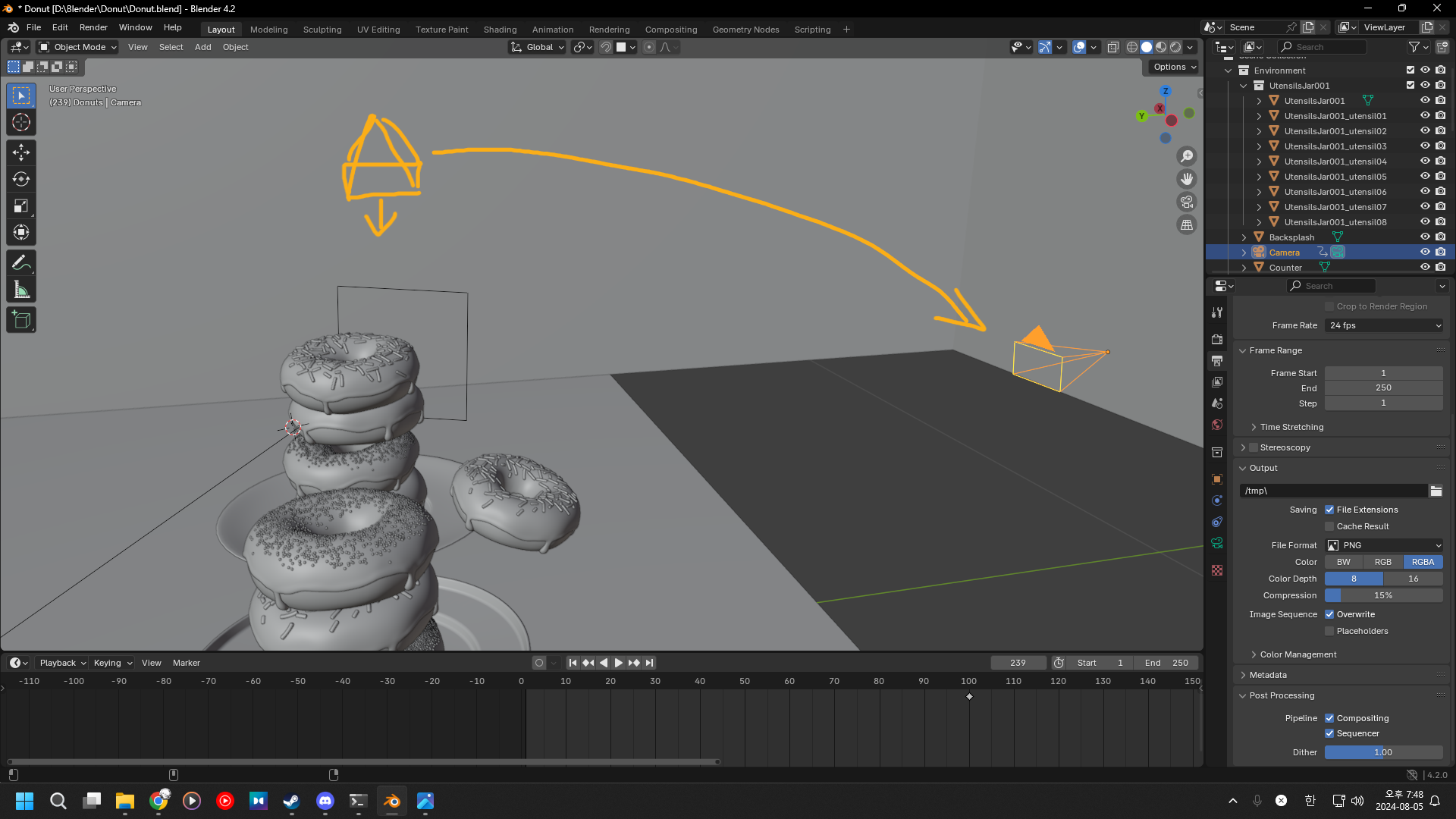This screenshot has height=819, width=1456.
Task: Open the Render properties tab
Action: 1217,339
